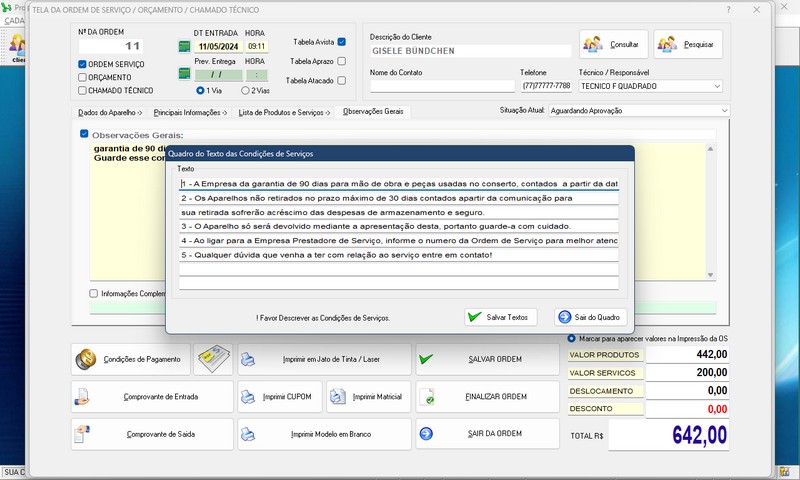Click observations scrollbar up arrow

710,148
